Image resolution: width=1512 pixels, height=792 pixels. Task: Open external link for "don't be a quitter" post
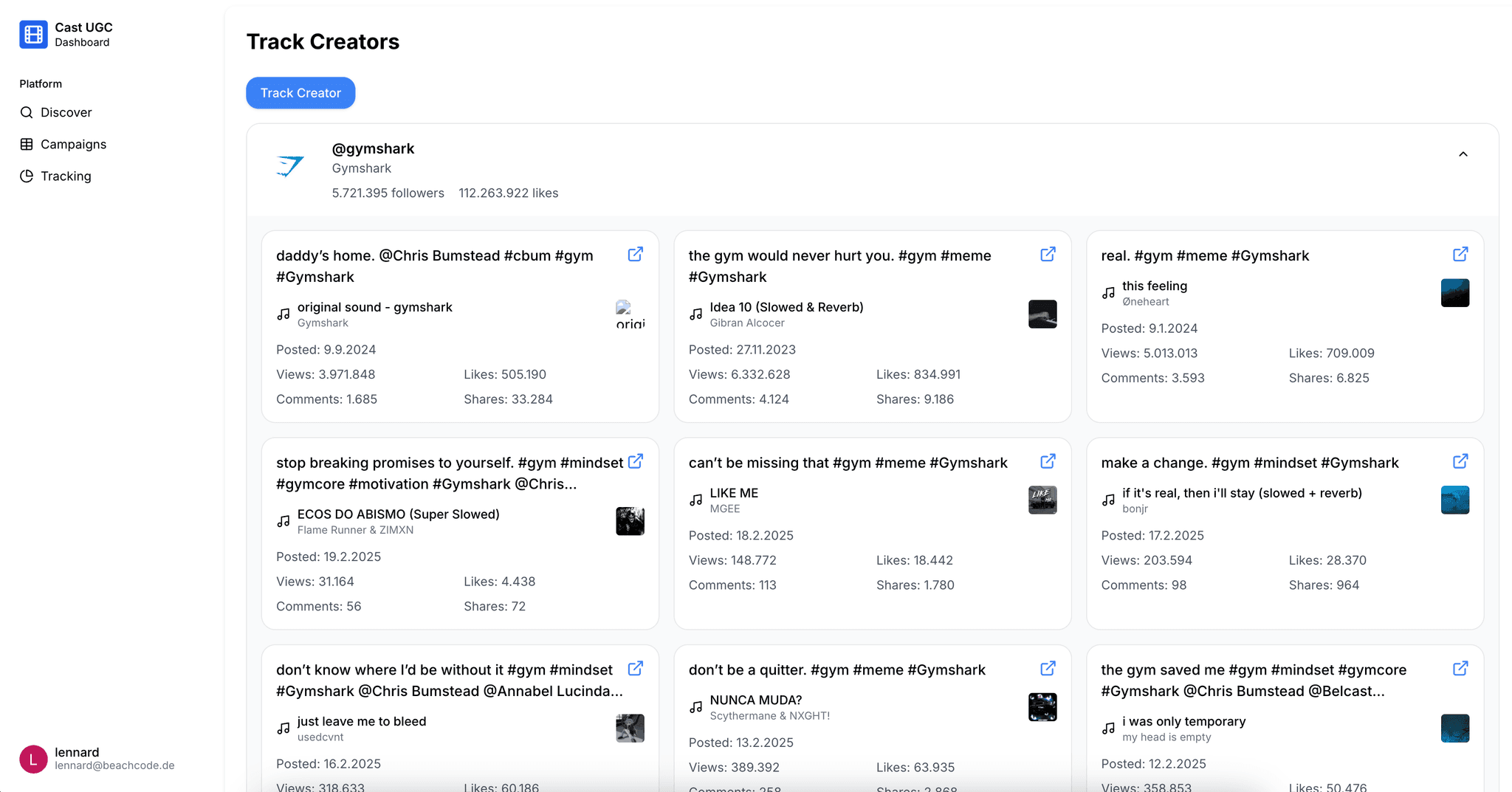click(1048, 668)
